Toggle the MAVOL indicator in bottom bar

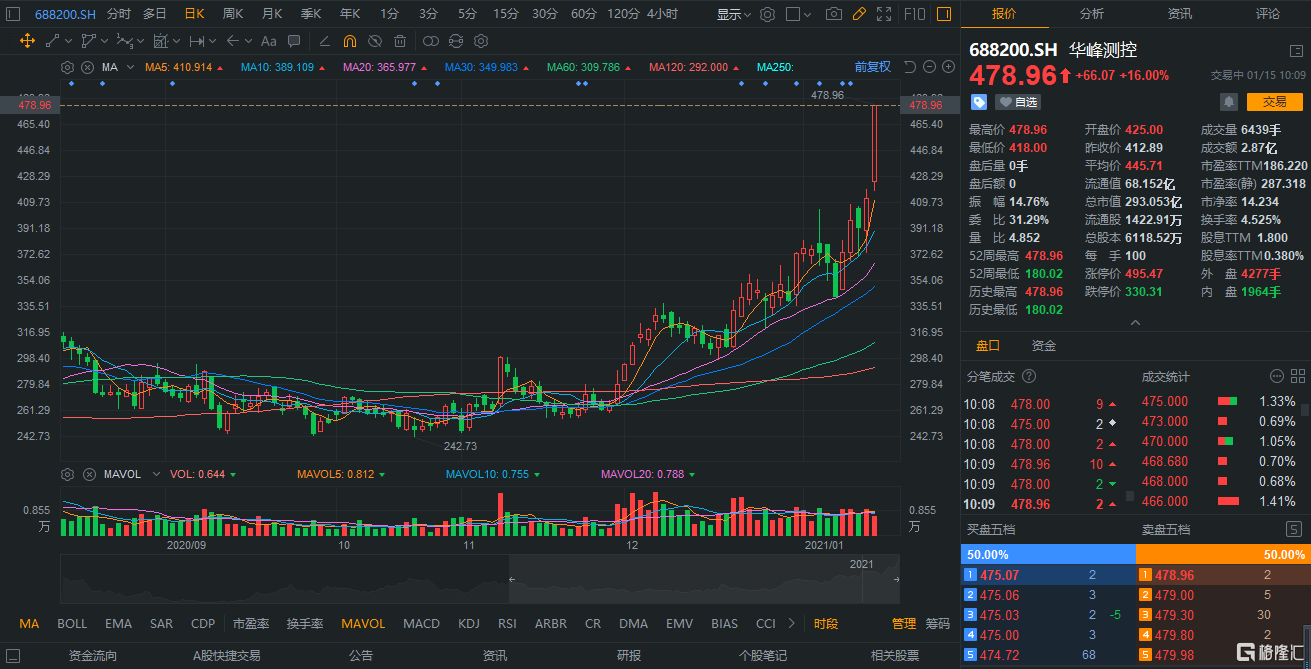pos(363,623)
